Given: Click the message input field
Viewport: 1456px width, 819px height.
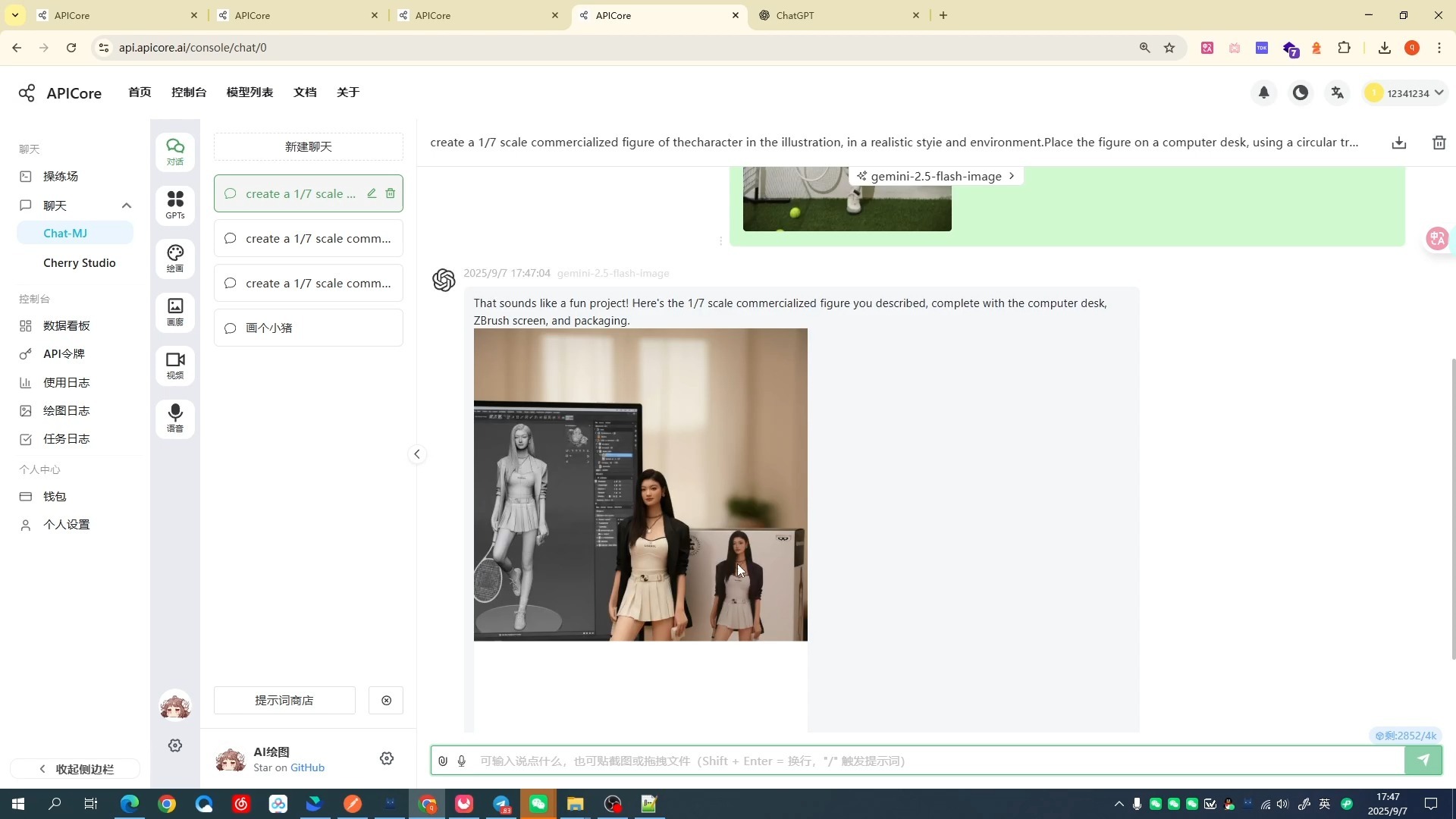Looking at the screenshot, I should pyautogui.click(x=933, y=761).
